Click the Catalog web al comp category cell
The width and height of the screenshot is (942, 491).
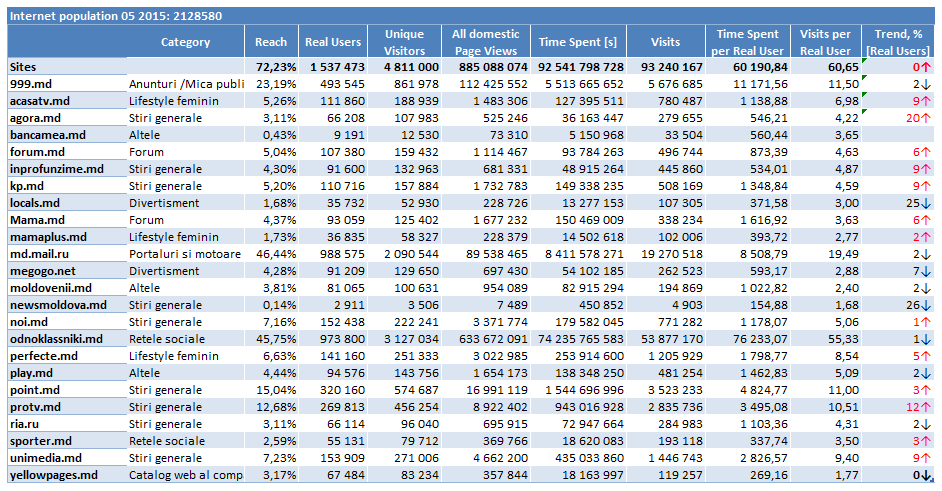pos(186,475)
